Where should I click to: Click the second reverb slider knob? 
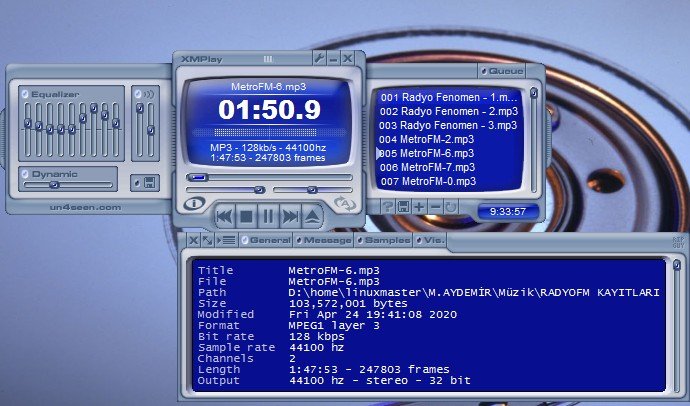pos(150,130)
